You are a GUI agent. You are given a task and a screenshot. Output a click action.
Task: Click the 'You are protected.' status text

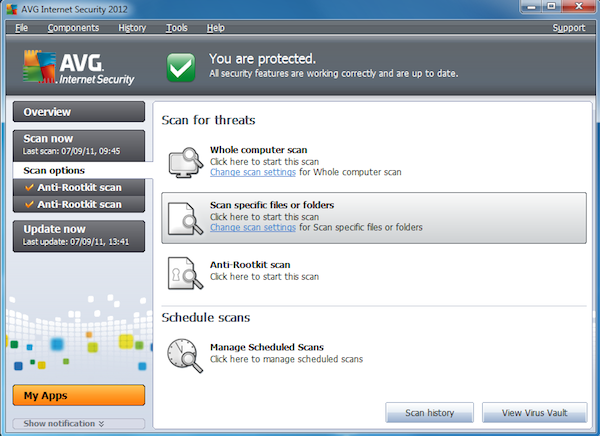(262, 59)
